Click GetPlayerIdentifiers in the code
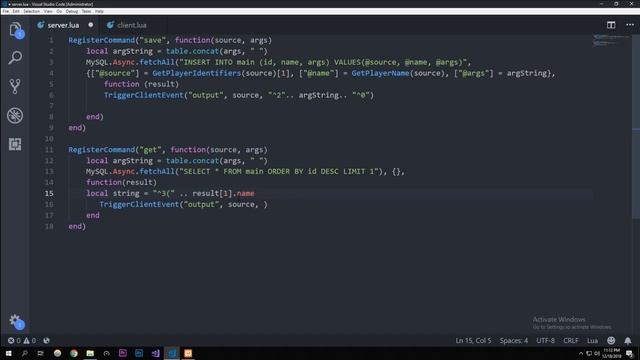640x360 pixels. tap(197, 73)
